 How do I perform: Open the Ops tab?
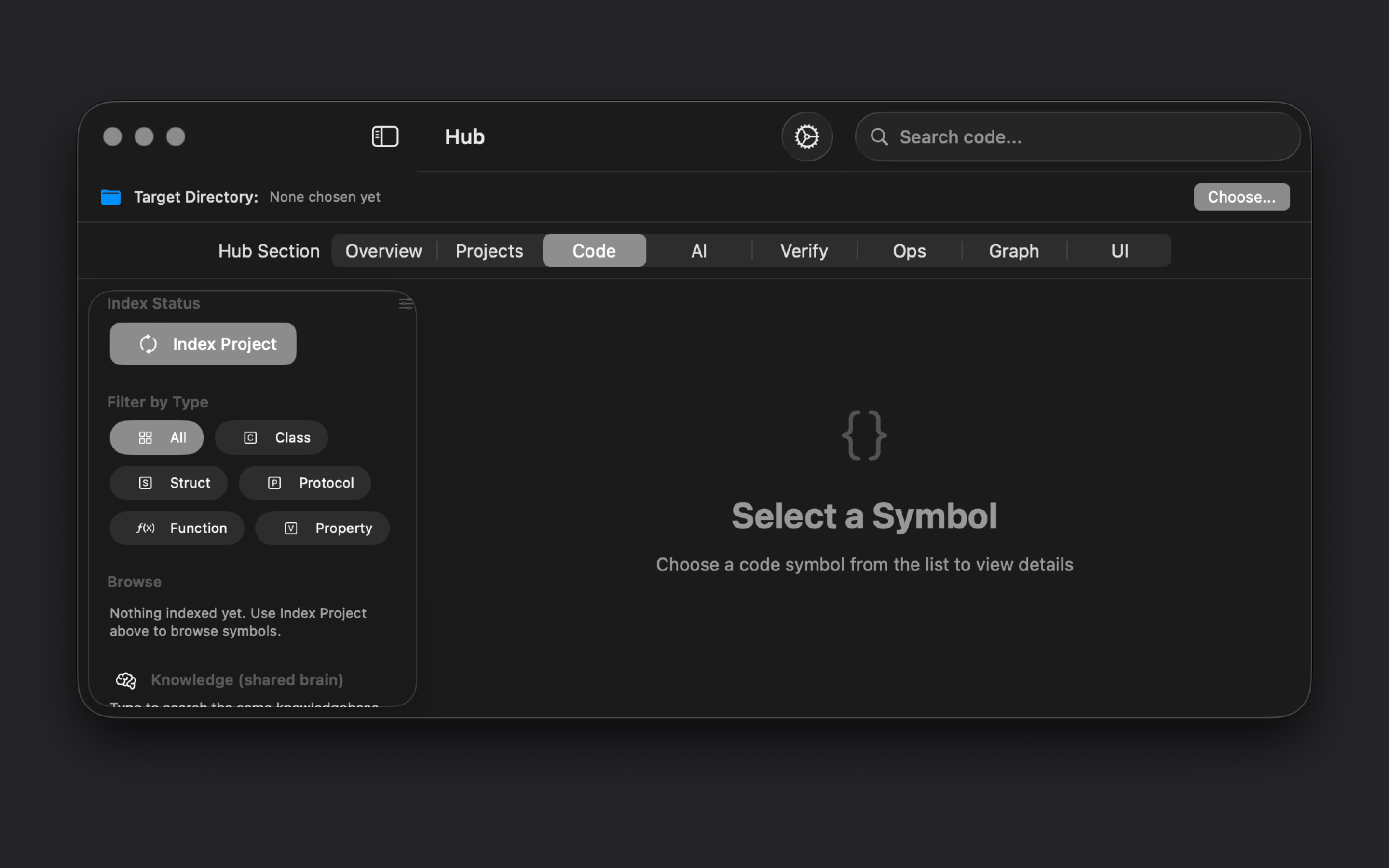click(x=909, y=251)
